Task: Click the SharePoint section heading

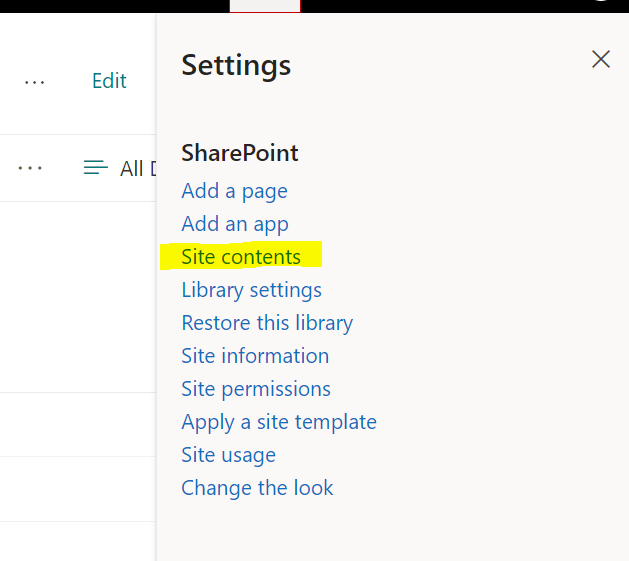Action: coord(239,153)
